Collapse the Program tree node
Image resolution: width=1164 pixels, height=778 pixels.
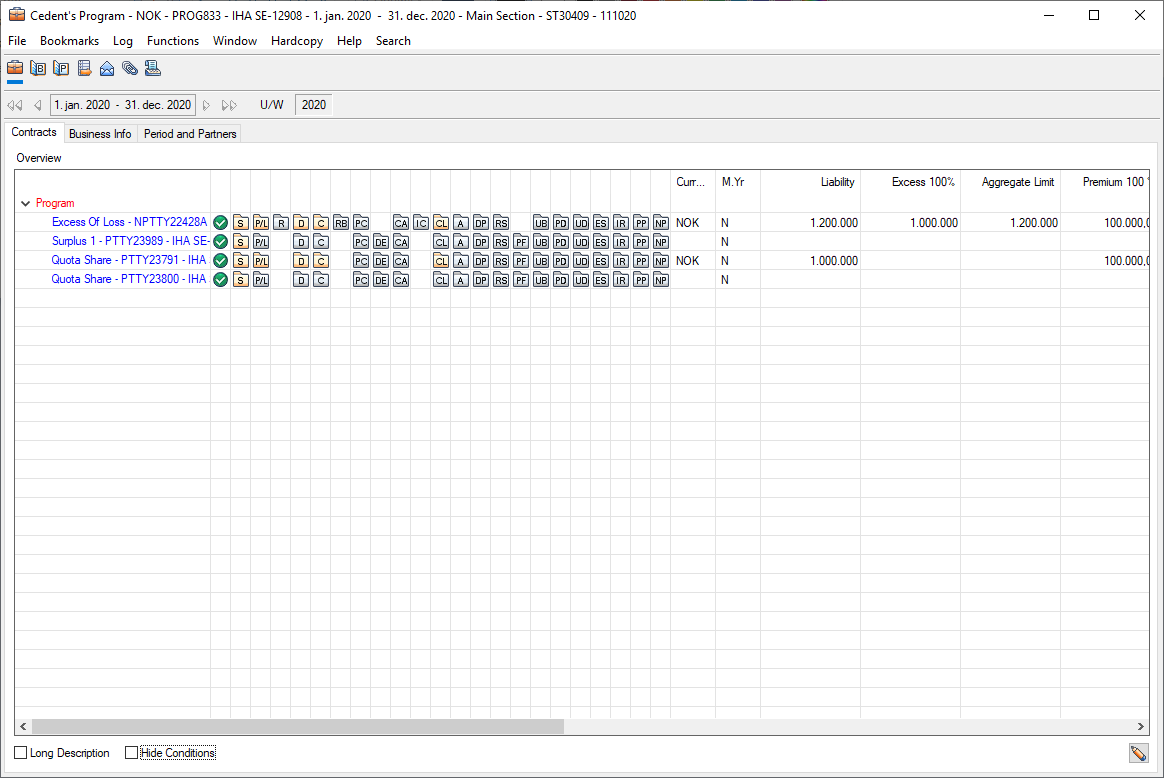point(25,203)
